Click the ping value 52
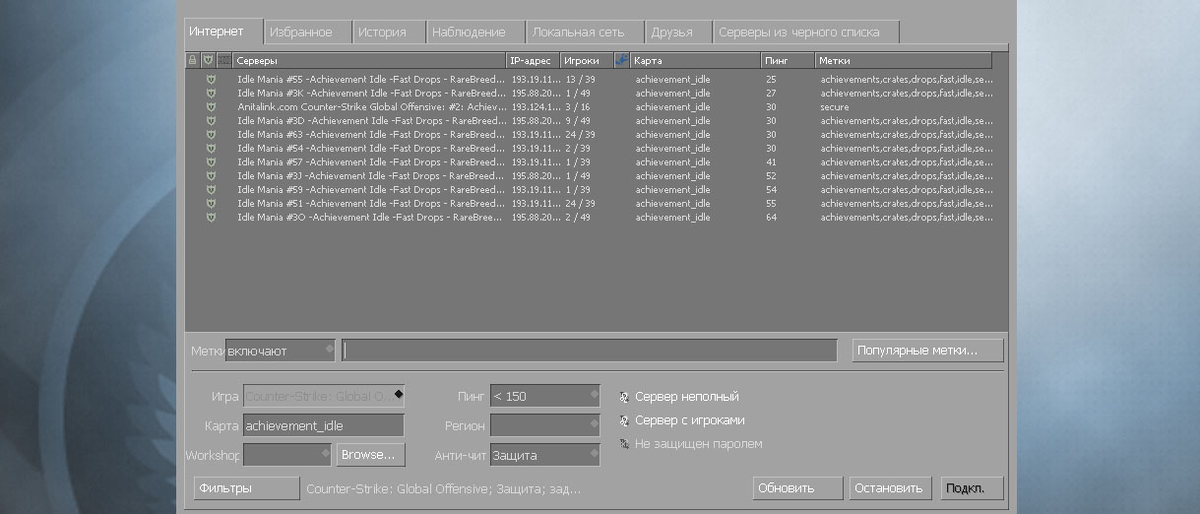Image resolution: width=1200 pixels, height=514 pixels. (x=771, y=176)
